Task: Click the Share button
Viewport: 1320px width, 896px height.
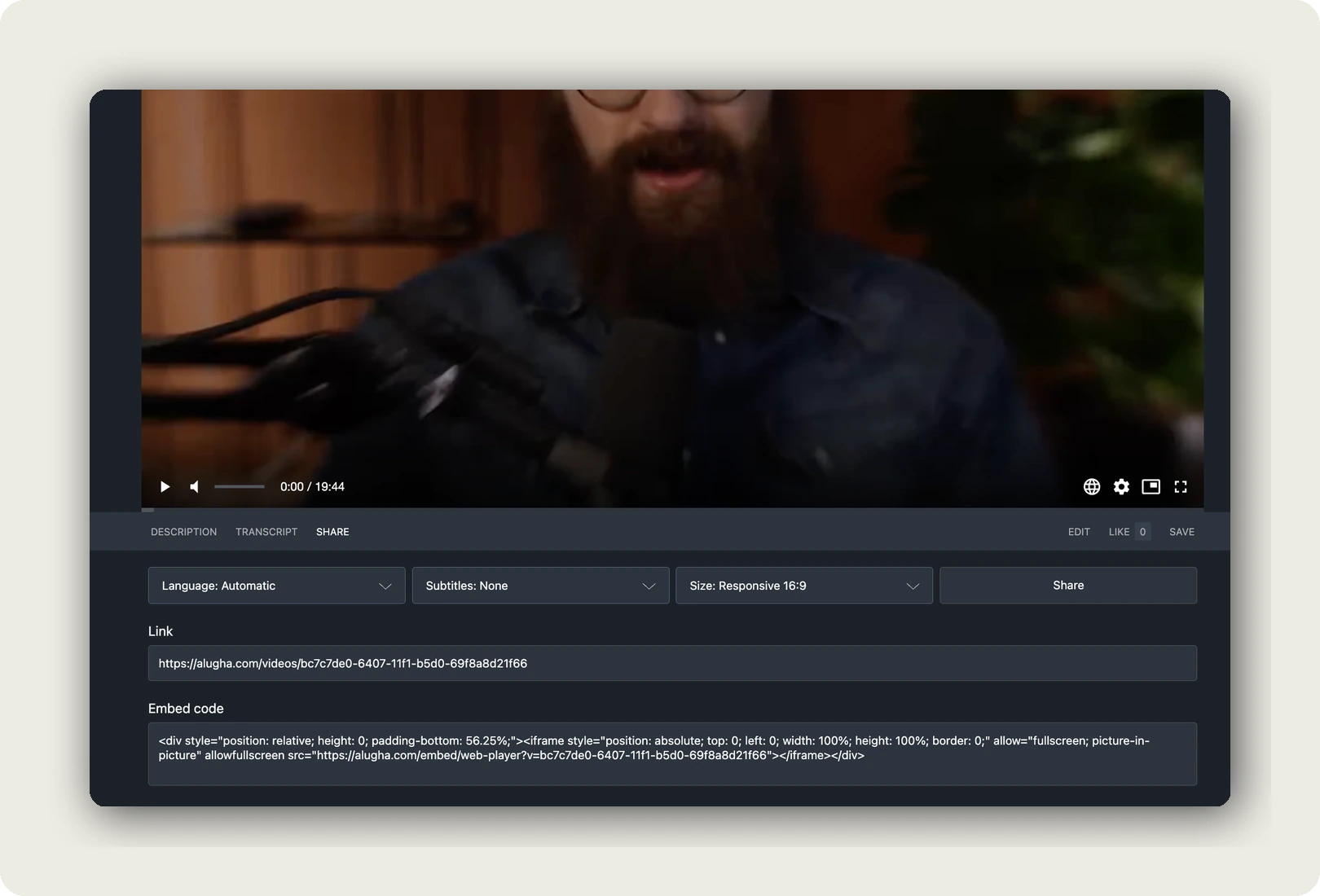Action: [1068, 586]
